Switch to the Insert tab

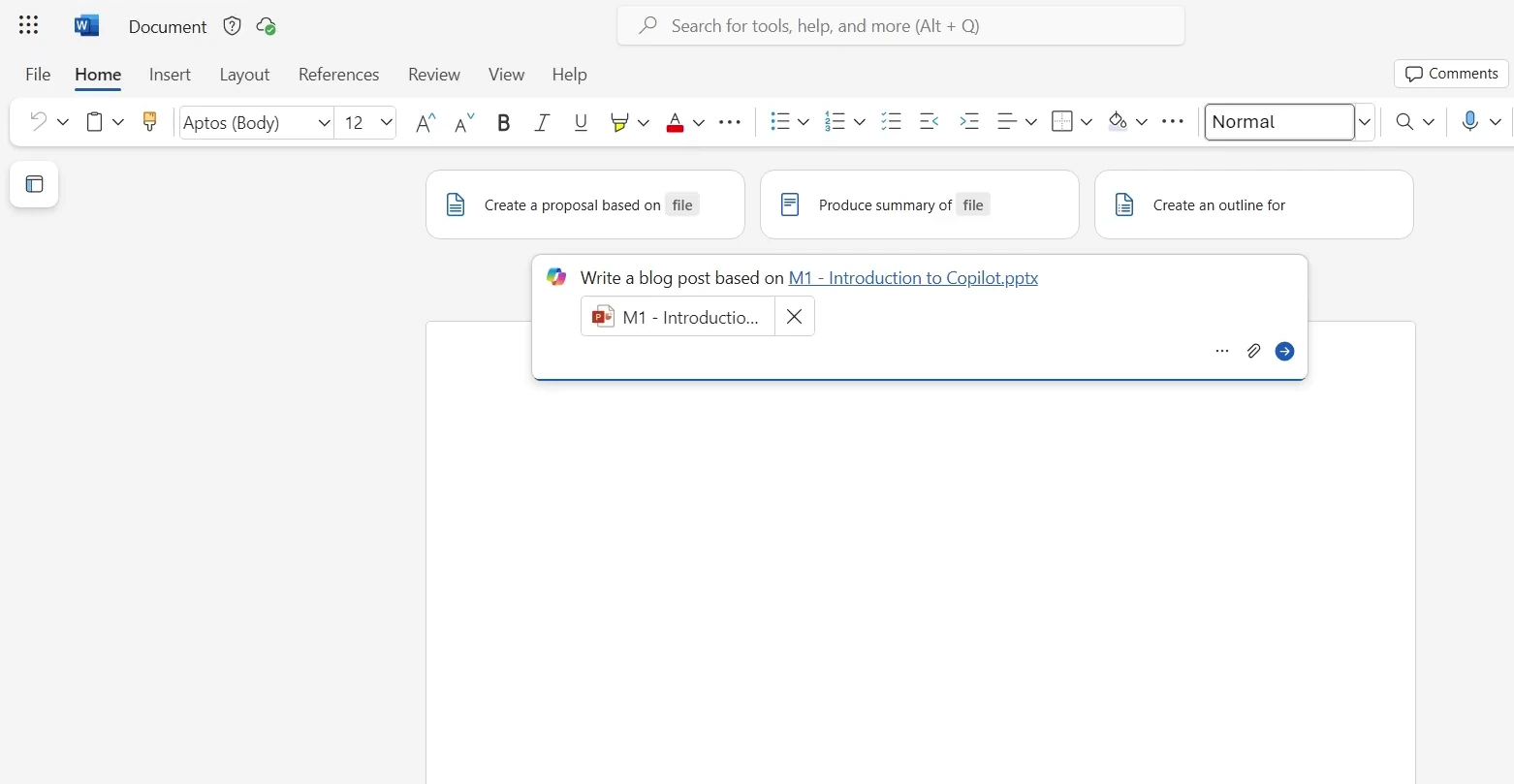coord(170,75)
